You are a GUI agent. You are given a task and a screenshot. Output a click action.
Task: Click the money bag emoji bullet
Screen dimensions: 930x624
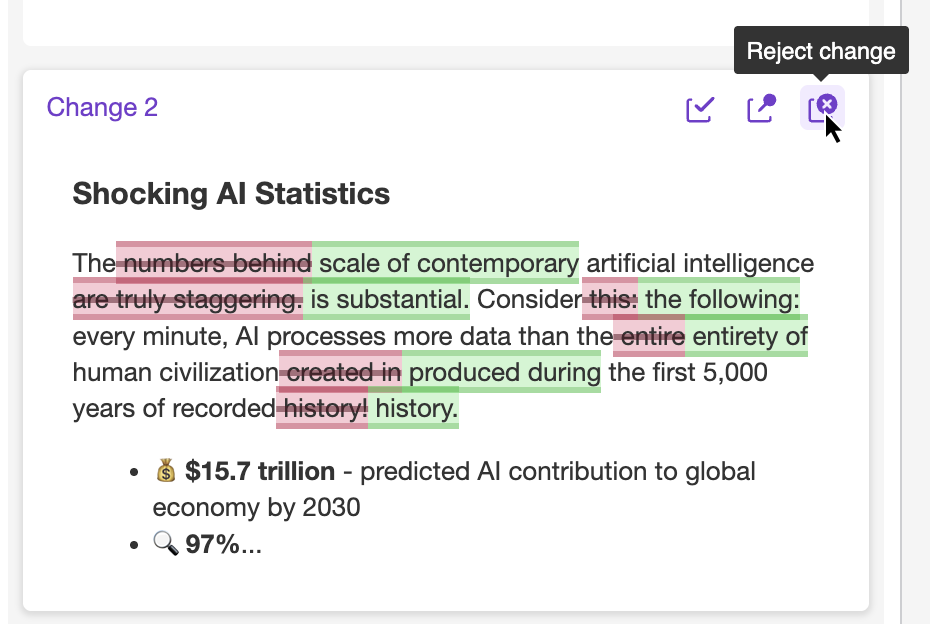(x=166, y=471)
